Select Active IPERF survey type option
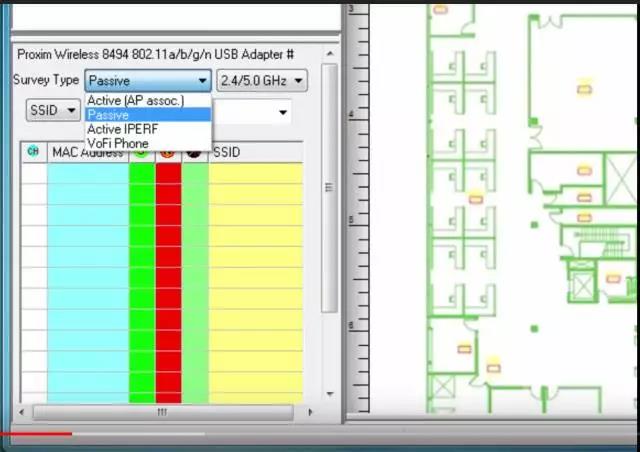 tap(127, 129)
